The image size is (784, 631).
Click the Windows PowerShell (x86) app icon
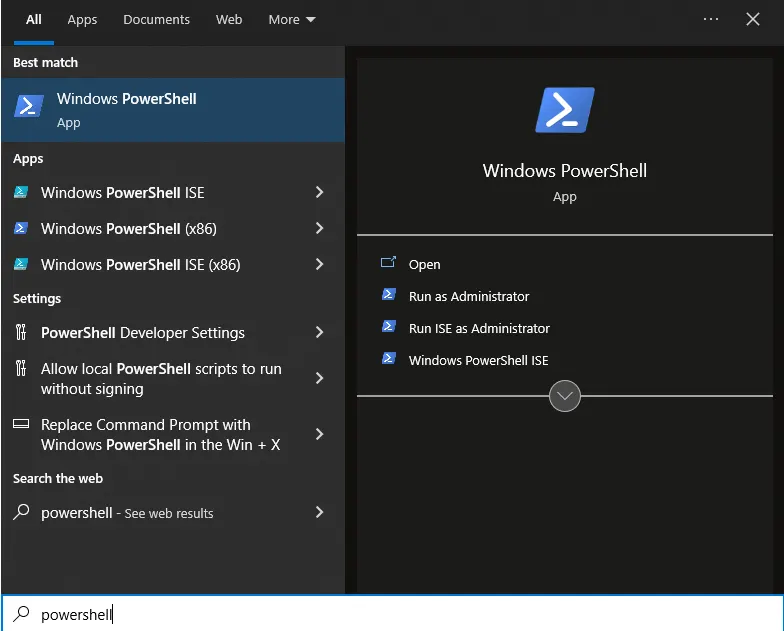point(20,228)
